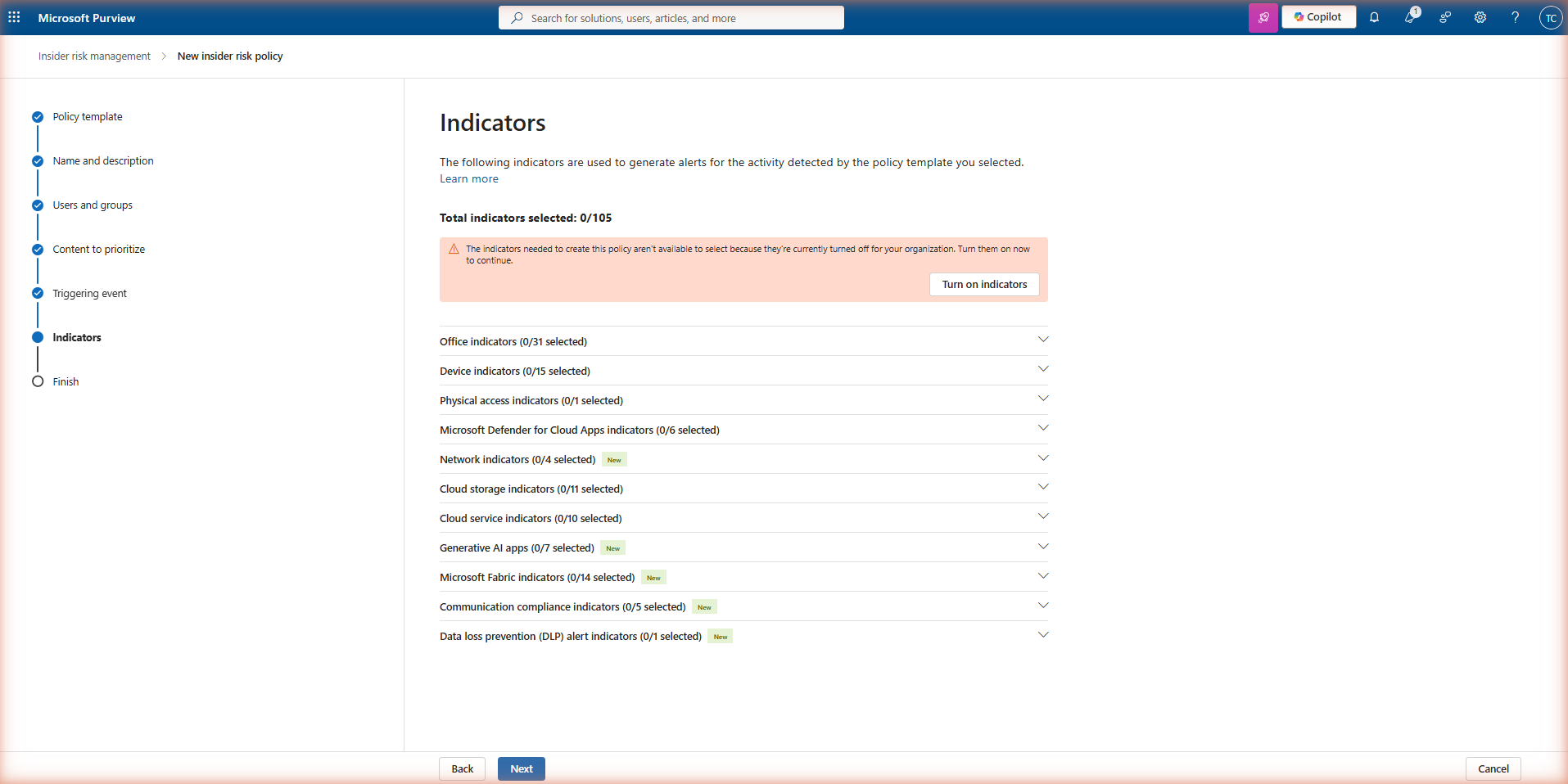Select the Users and groups step
The width and height of the screenshot is (1568, 784).
[92, 205]
